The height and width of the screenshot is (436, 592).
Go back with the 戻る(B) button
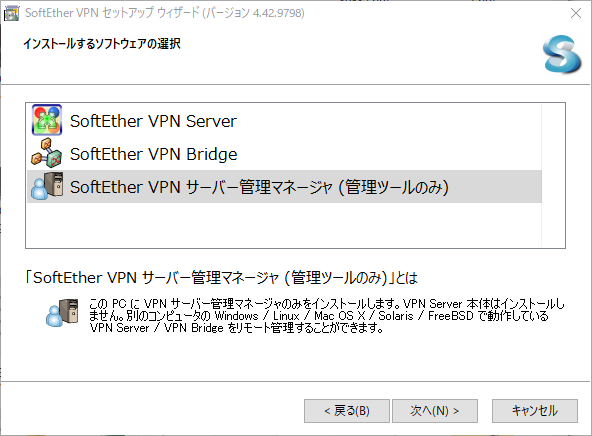tap(347, 411)
